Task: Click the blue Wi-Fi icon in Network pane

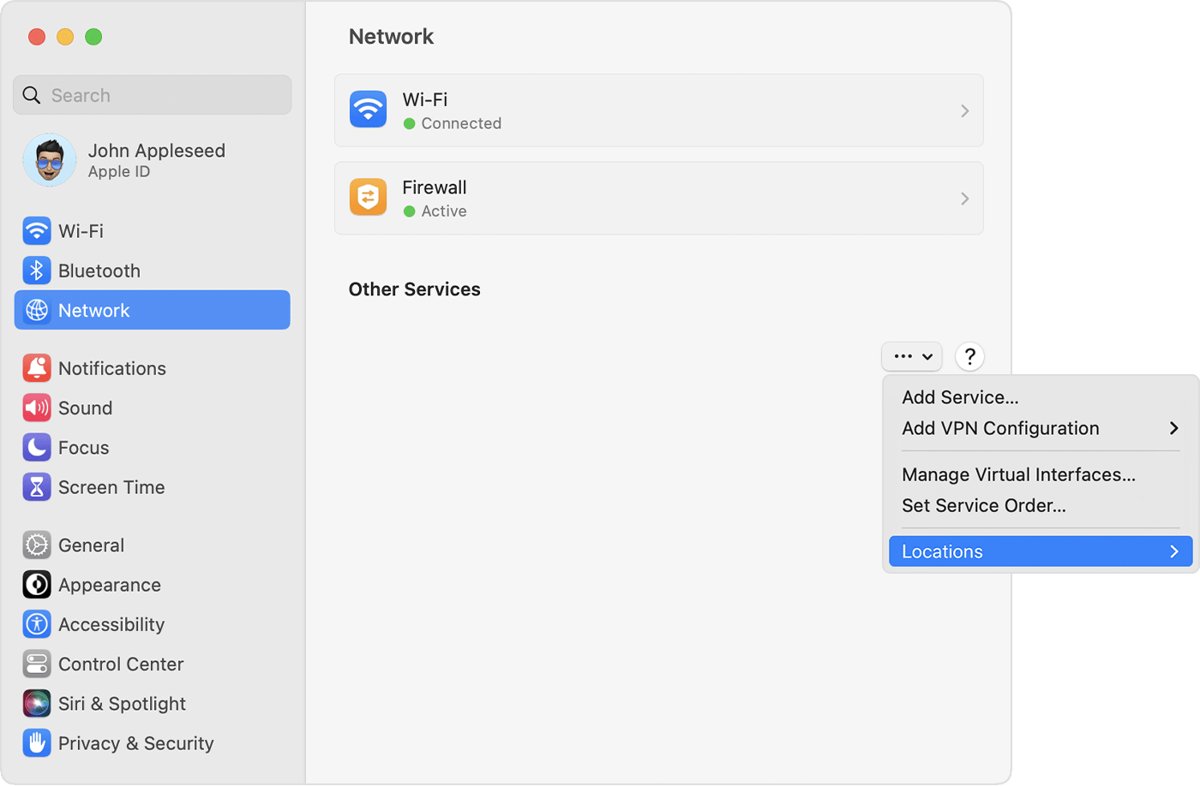Action: [x=368, y=110]
